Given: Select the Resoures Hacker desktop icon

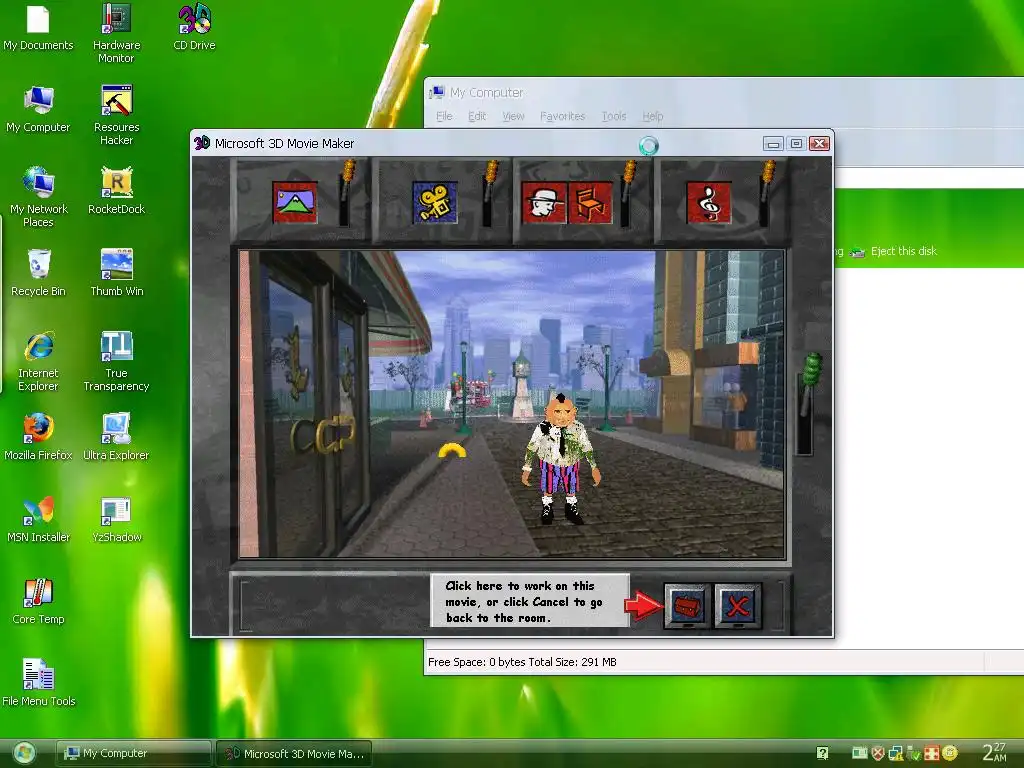Looking at the screenshot, I should [x=116, y=116].
